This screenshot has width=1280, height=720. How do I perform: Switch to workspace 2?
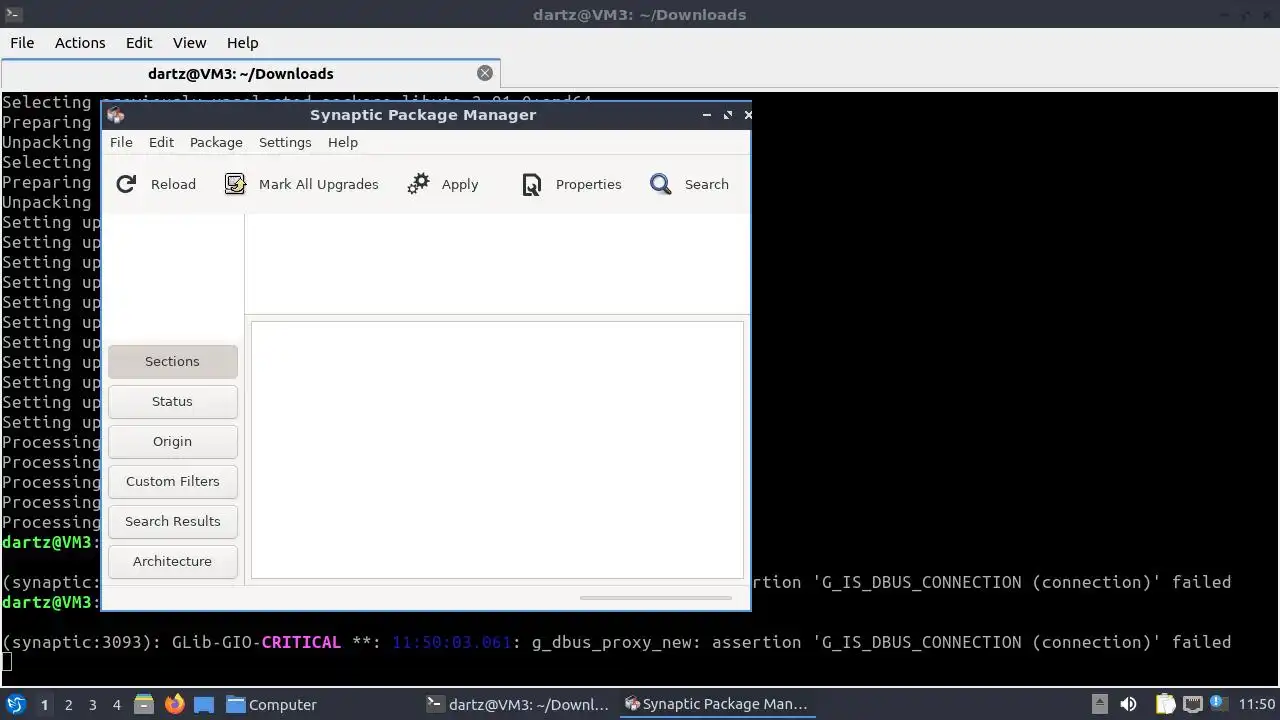(68, 704)
